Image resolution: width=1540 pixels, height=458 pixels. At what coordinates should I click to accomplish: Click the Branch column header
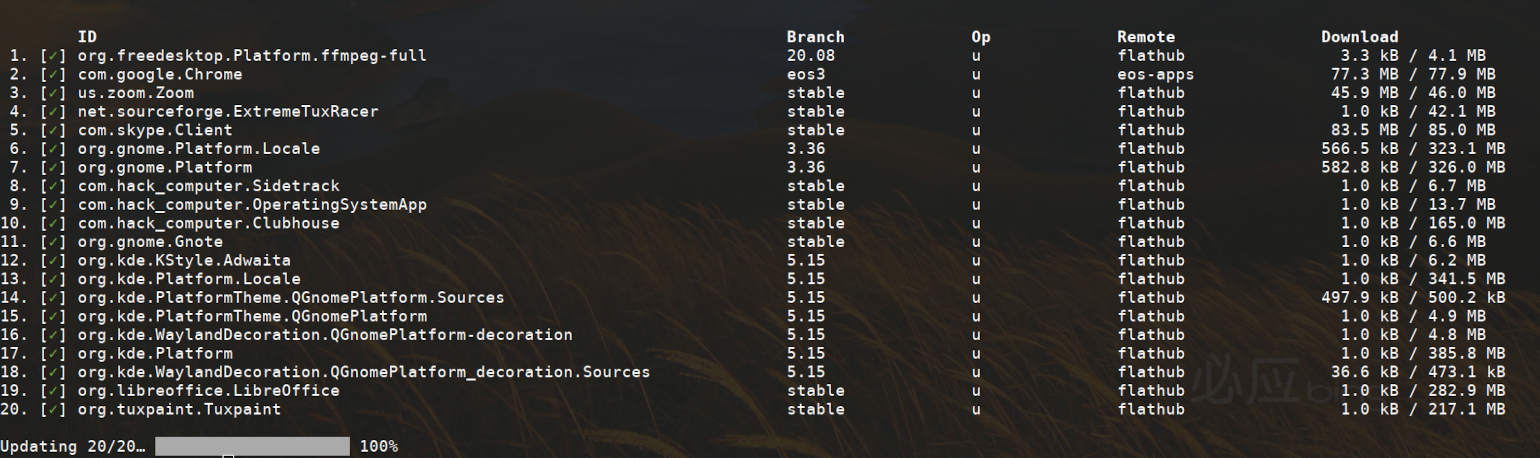click(x=815, y=37)
